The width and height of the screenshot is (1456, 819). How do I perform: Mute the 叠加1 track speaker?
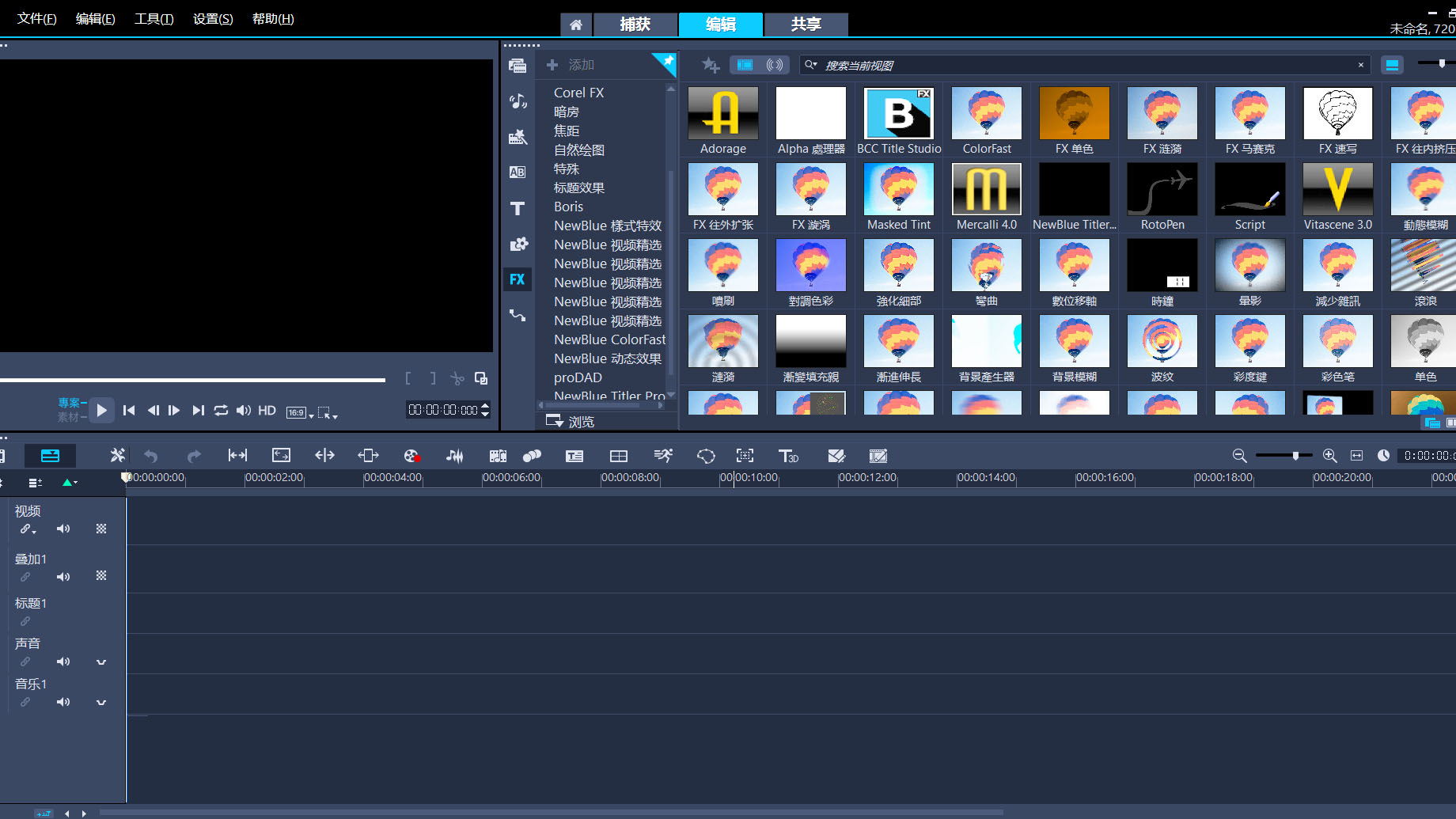coord(63,577)
